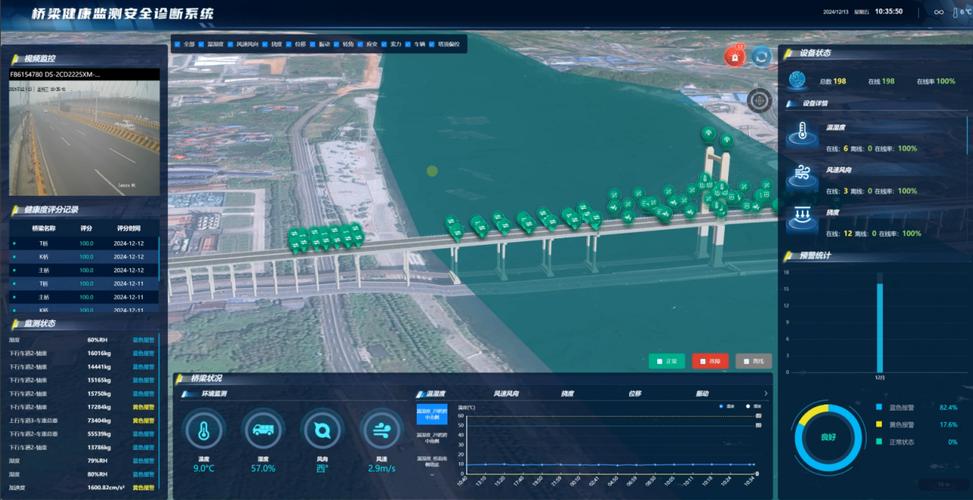Switch to the 位移 chart tab
The image size is (973, 500).
(x=635, y=394)
